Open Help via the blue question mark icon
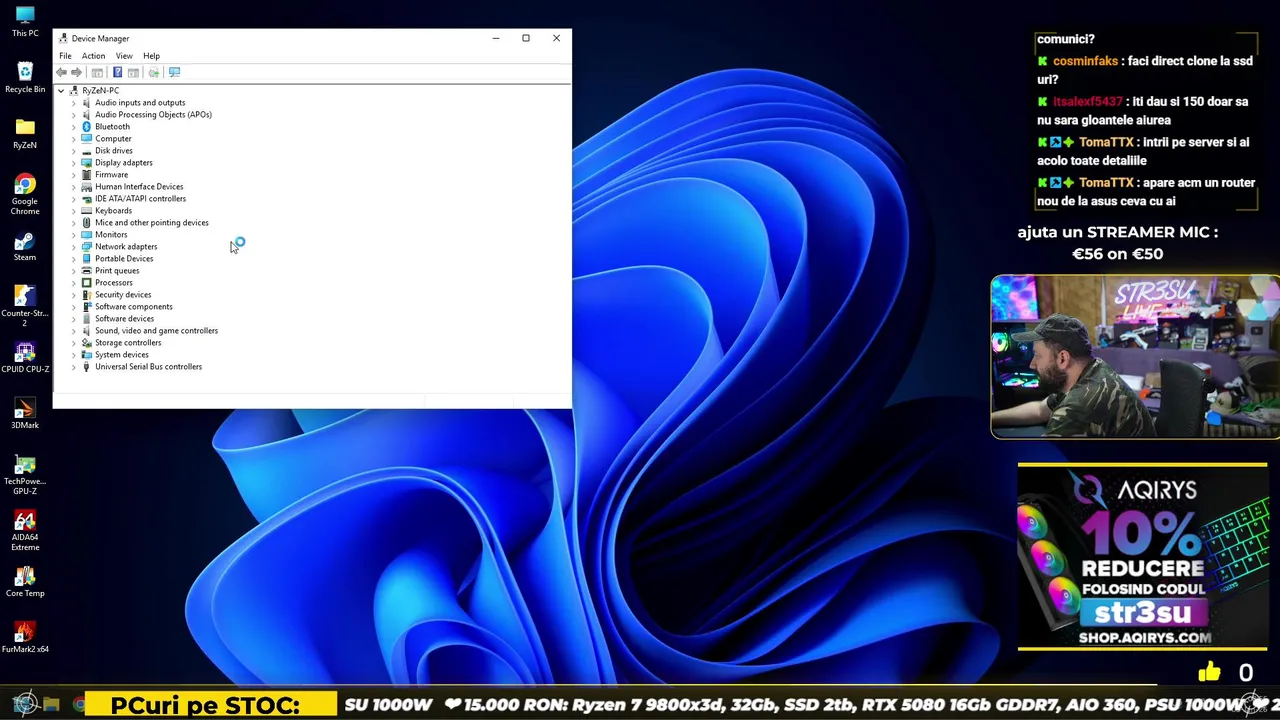The image size is (1280, 720). click(x=117, y=72)
